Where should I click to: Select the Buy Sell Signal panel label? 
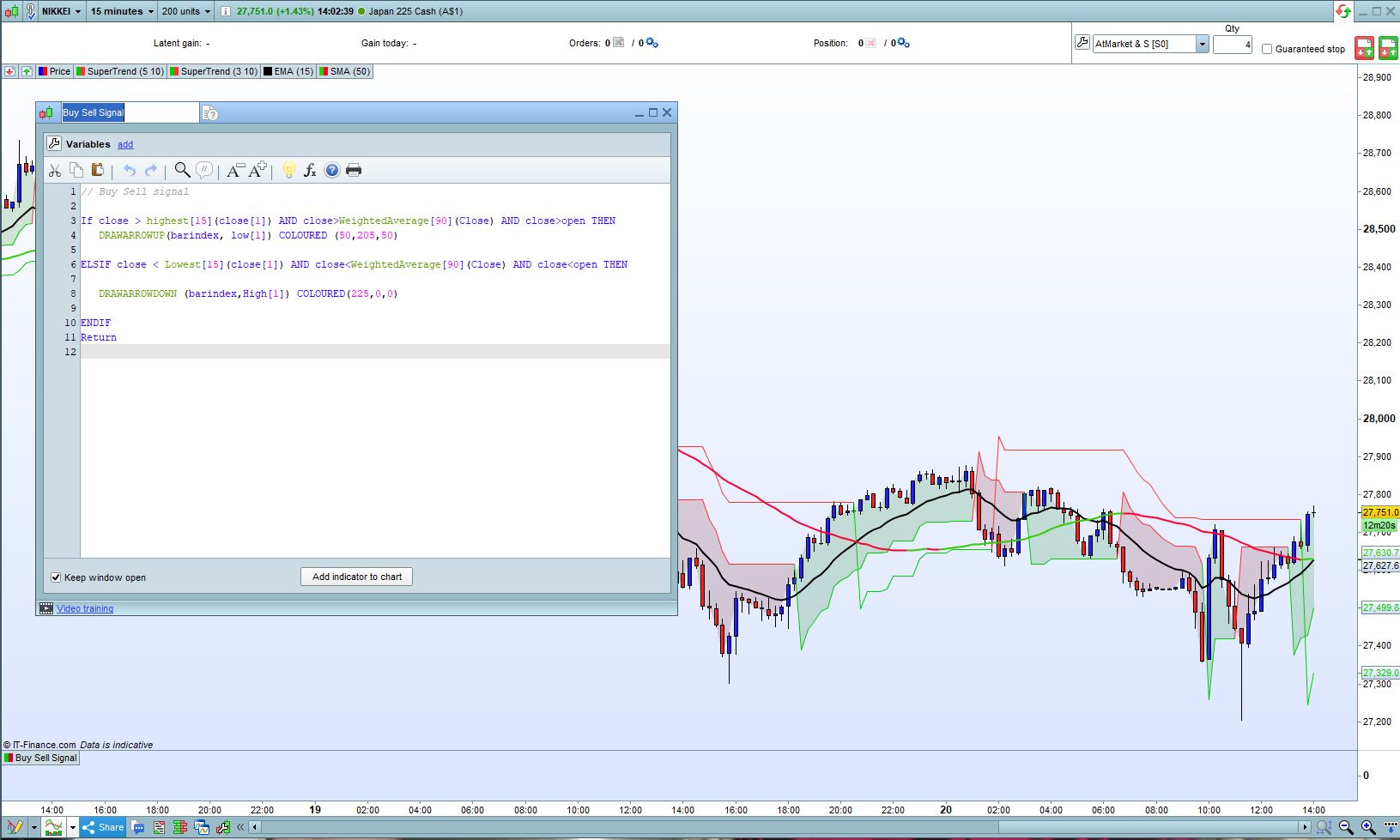(x=40, y=758)
